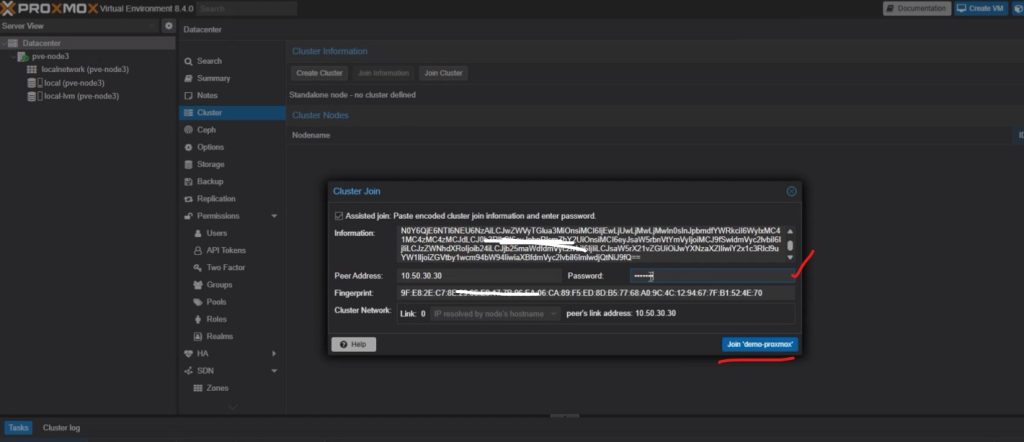Open the Backup menu item
Image resolution: width=1024 pixels, height=442 pixels.
point(210,182)
